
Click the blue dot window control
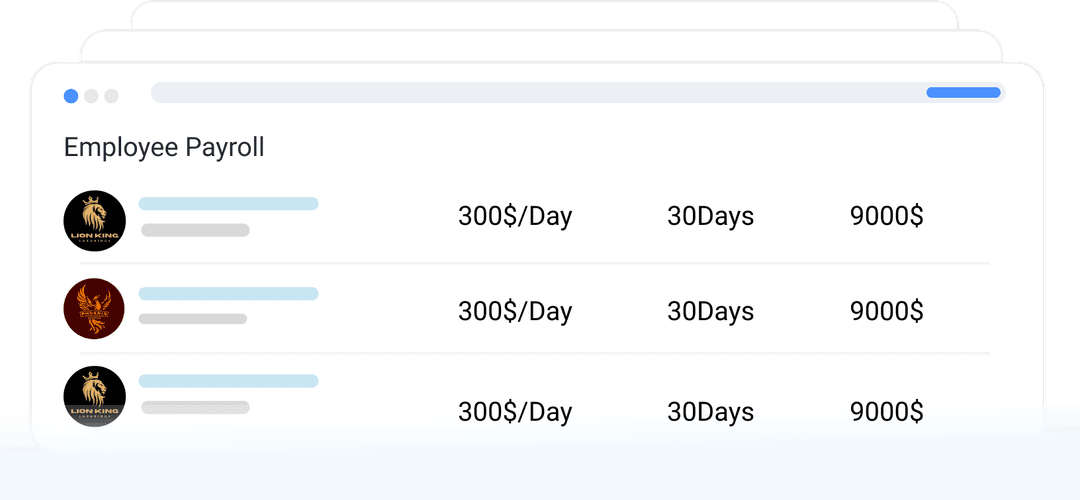click(x=71, y=96)
